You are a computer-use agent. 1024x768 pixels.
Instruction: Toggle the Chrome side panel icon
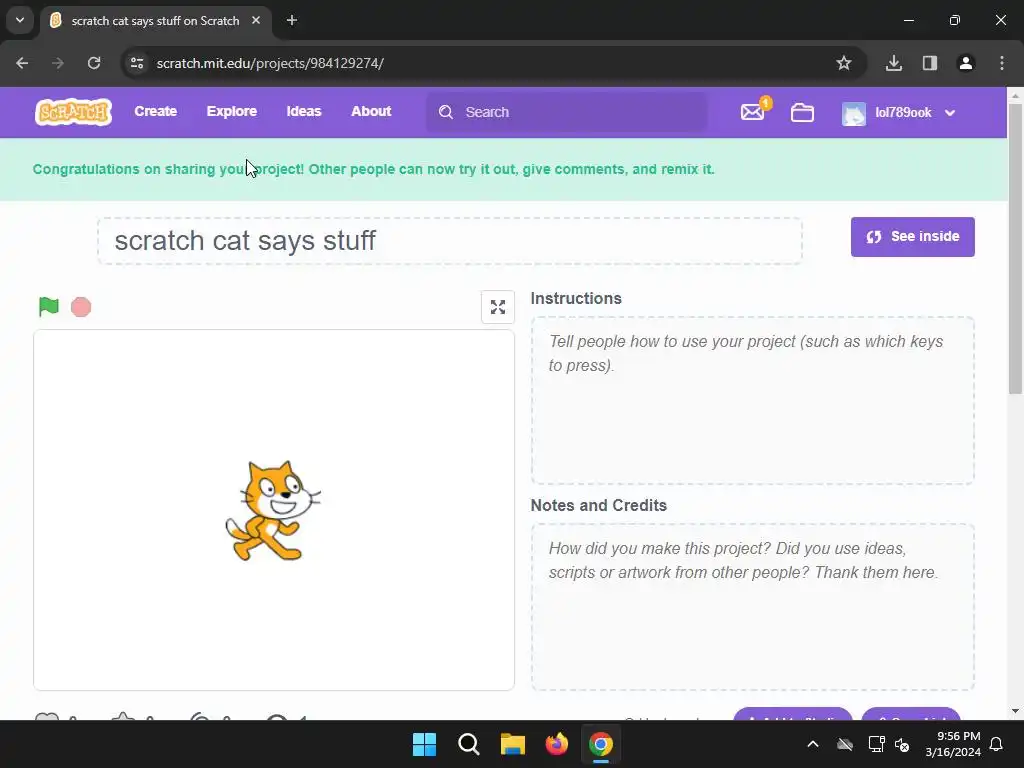coord(930,63)
